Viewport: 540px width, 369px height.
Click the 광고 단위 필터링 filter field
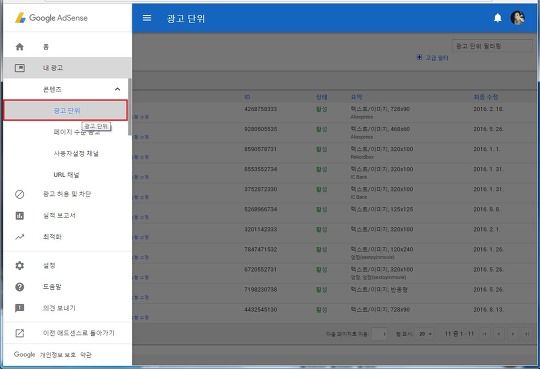(x=491, y=46)
